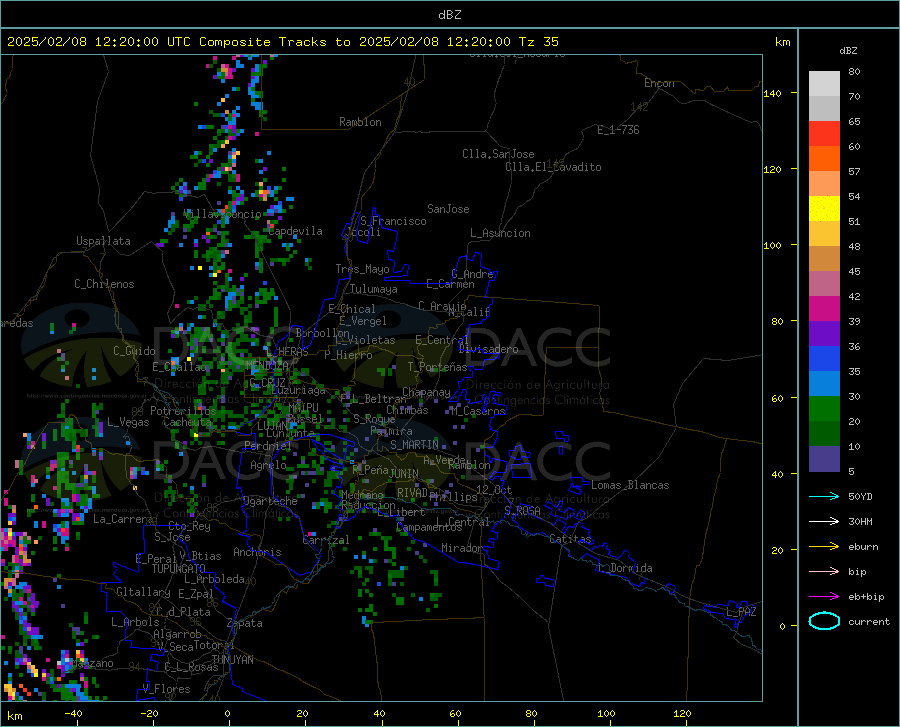Click the S_MARTIN label
This screenshot has width=900, height=727.
tap(414, 445)
